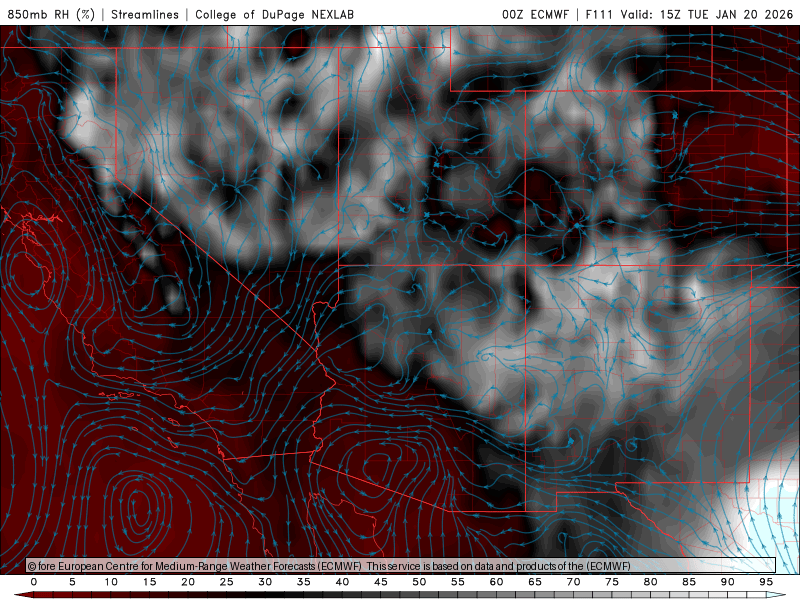Click the ECMWF copyright notice banner
This screenshot has height=600, width=800.
[x=401, y=566]
